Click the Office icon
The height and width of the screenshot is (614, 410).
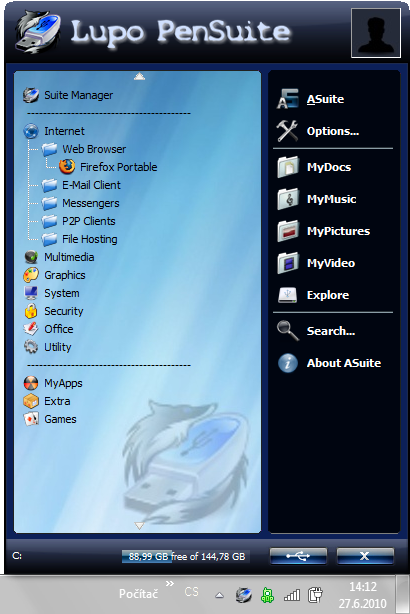pyautogui.click(x=31, y=329)
